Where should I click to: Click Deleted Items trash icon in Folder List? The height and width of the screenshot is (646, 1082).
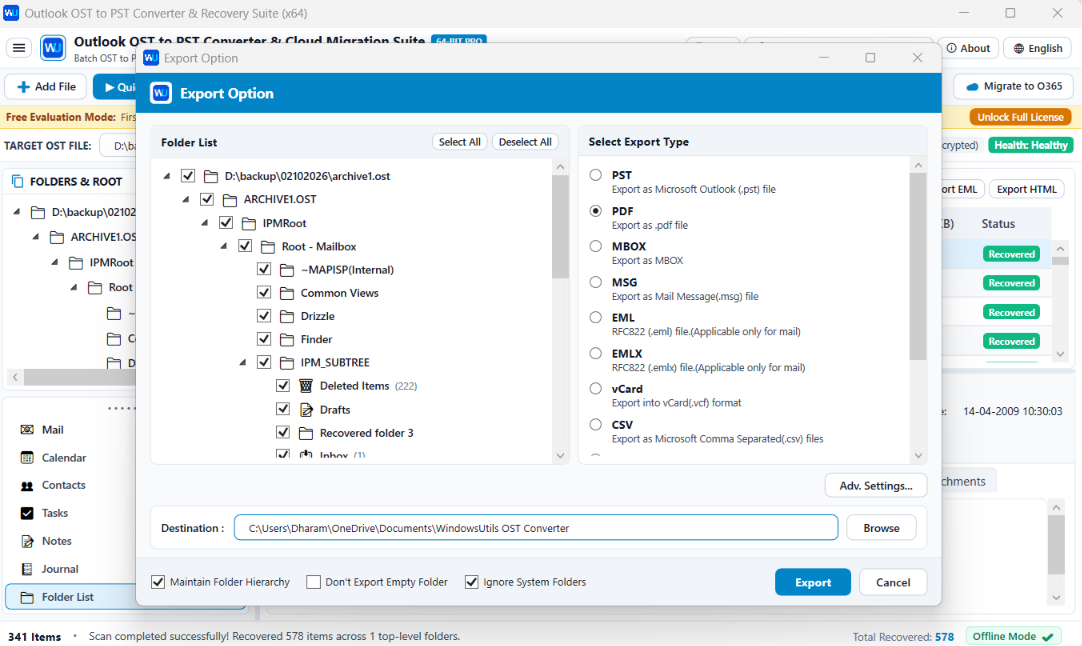point(306,386)
